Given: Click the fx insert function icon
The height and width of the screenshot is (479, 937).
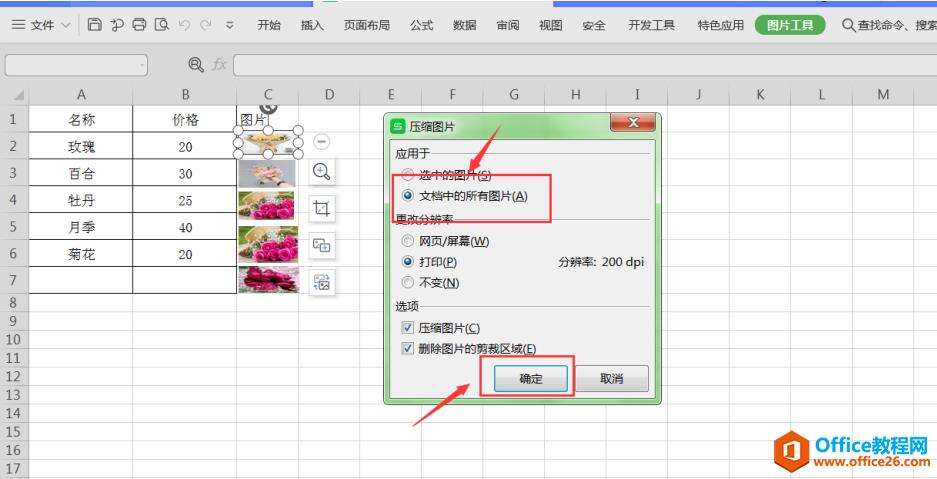Looking at the screenshot, I should click(219, 65).
